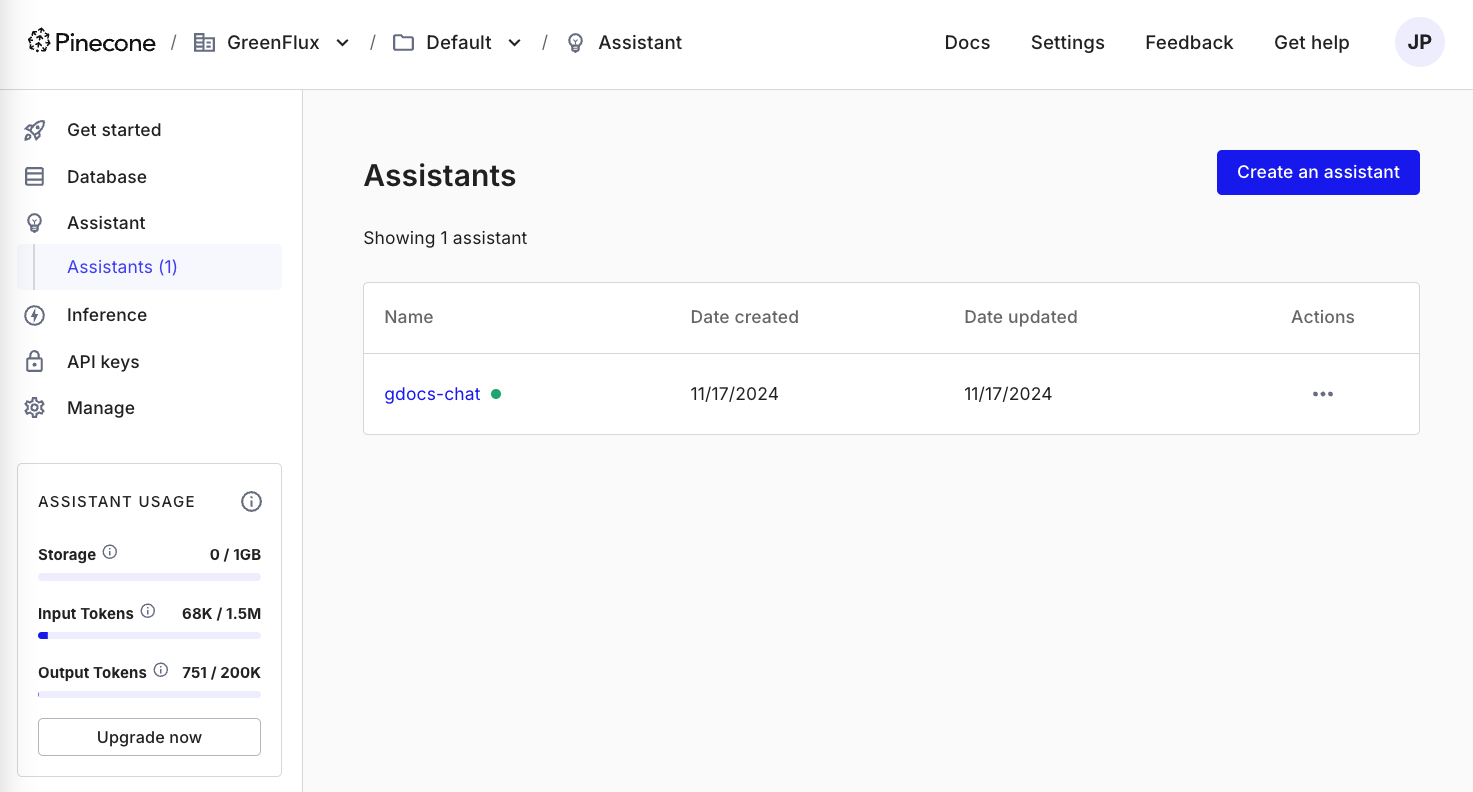Image resolution: width=1473 pixels, height=792 pixels.
Task: Click the API keys lock icon
Action: [34, 362]
